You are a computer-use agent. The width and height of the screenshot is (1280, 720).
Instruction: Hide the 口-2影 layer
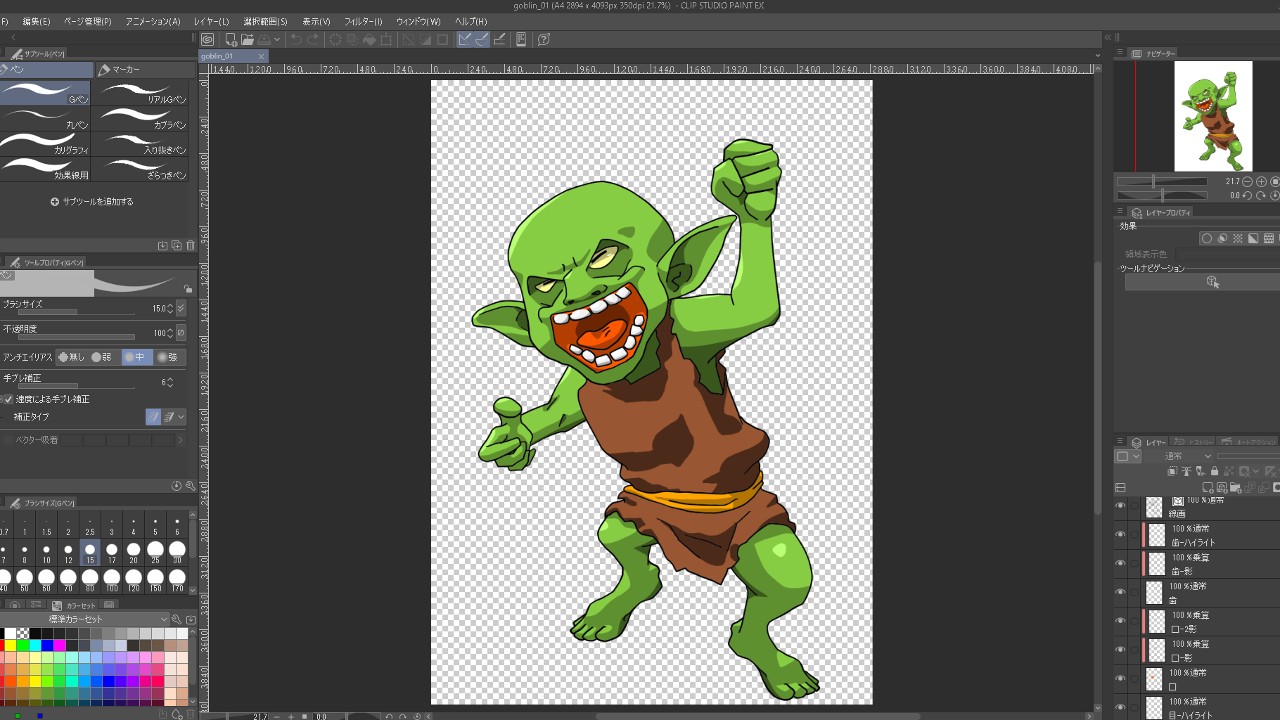click(1120, 621)
